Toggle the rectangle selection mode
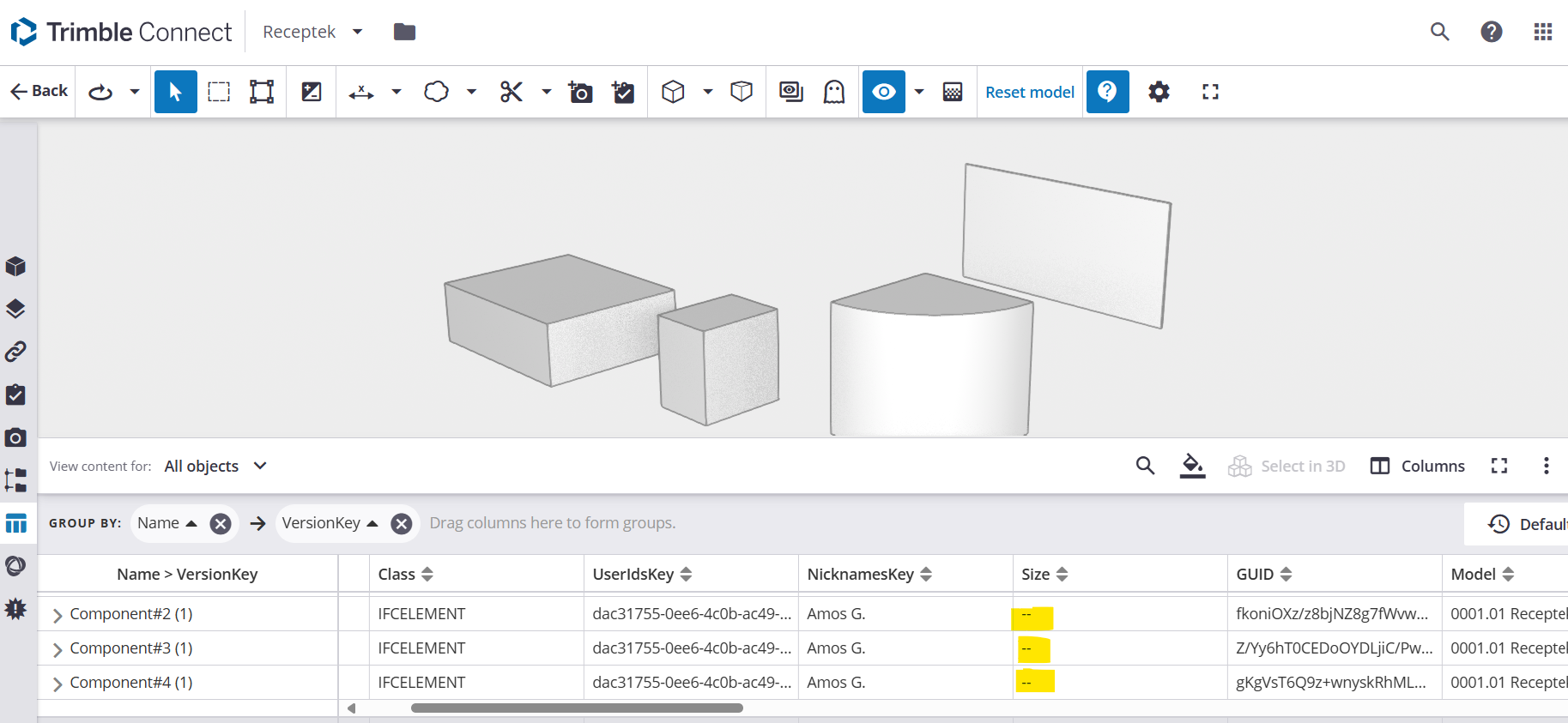Viewport: 1568px width, 723px height. pyautogui.click(x=219, y=92)
